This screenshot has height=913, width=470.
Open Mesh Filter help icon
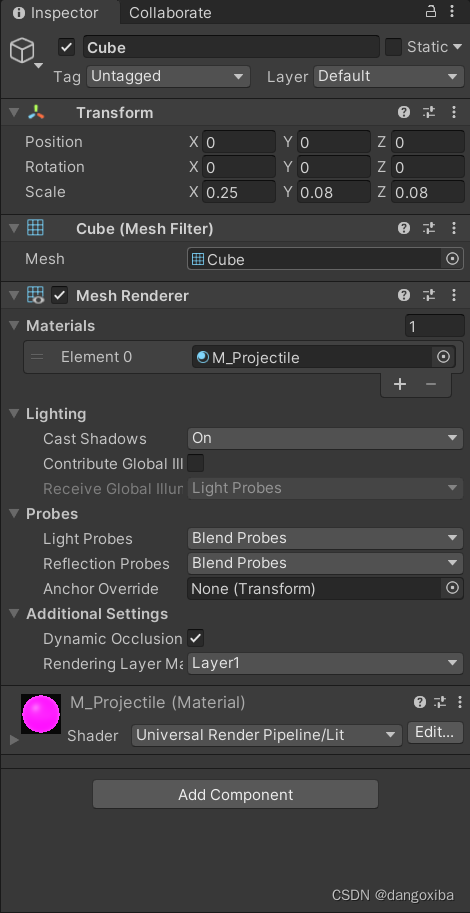tap(404, 229)
